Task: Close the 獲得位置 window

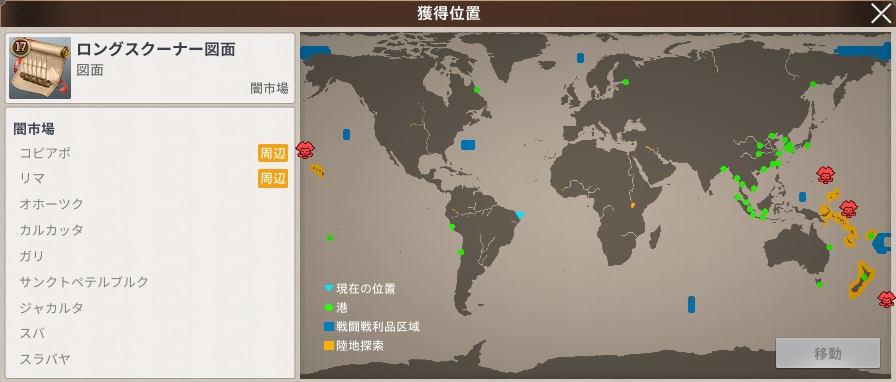Action: [881, 13]
